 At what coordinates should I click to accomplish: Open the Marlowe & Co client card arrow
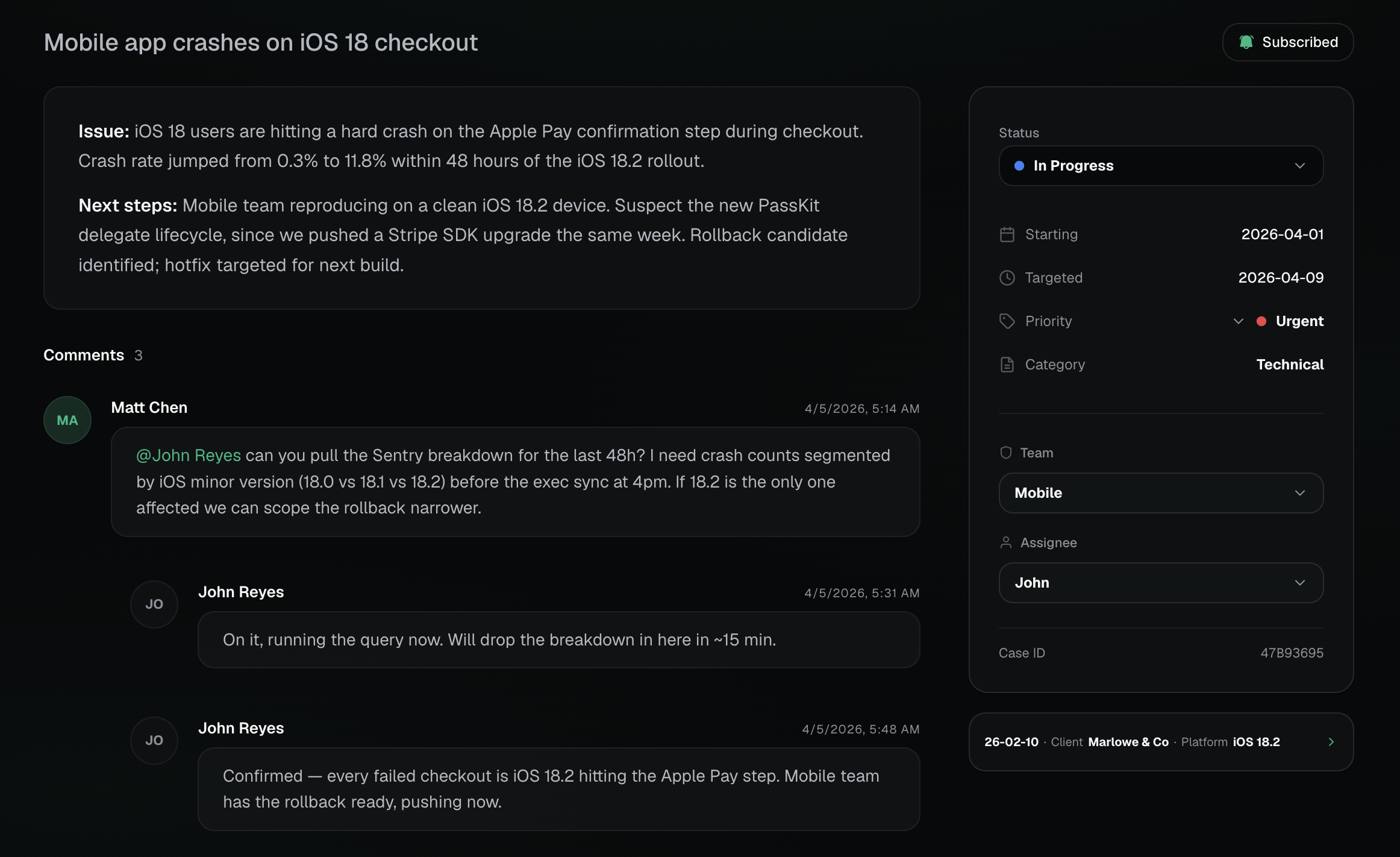(x=1331, y=742)
